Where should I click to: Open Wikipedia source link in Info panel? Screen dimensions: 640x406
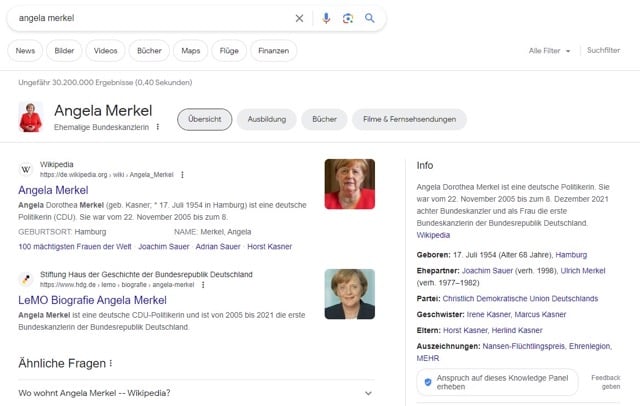pyautogui.click(x=433, y=235)
